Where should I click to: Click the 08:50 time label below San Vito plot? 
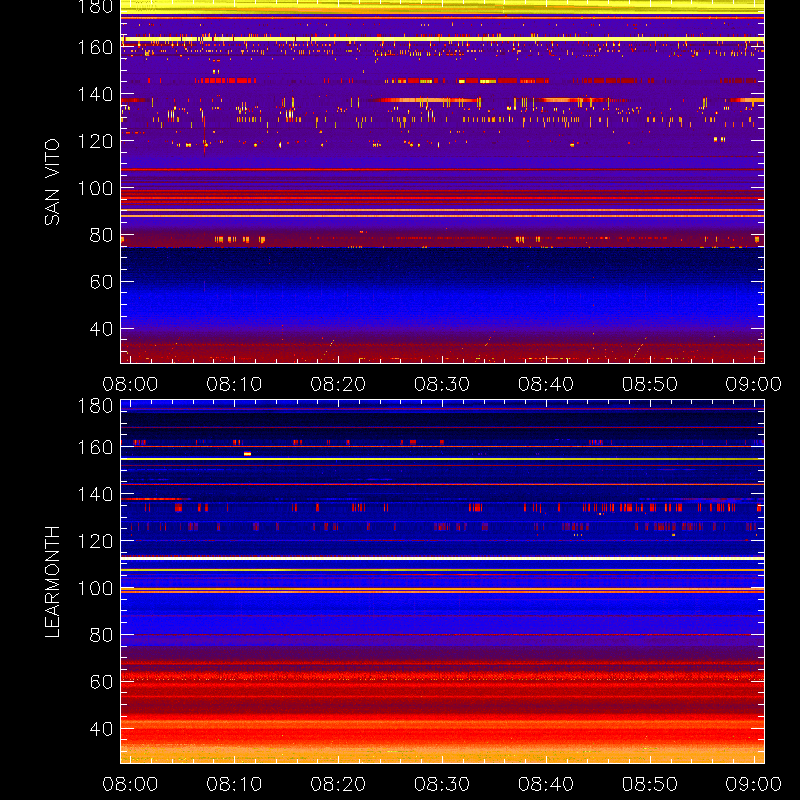click(650, 384)
